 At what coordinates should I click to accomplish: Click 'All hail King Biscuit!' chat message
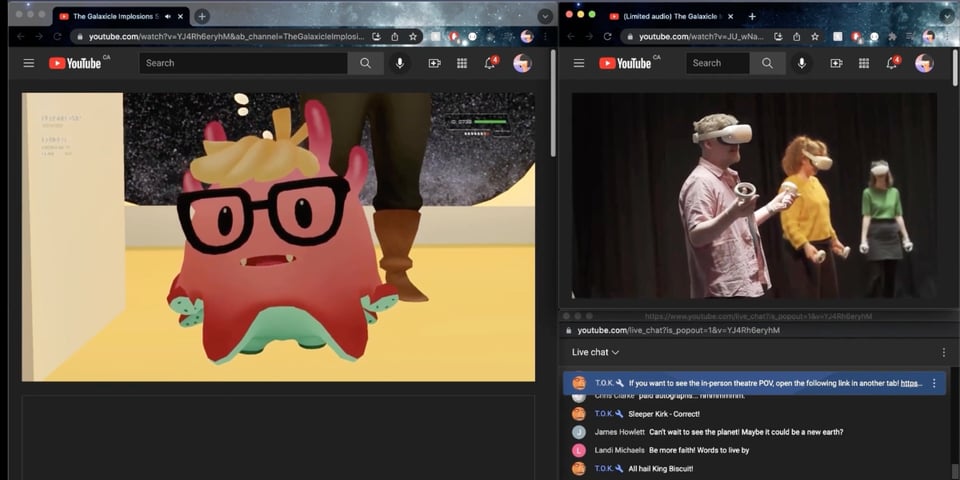661,468
